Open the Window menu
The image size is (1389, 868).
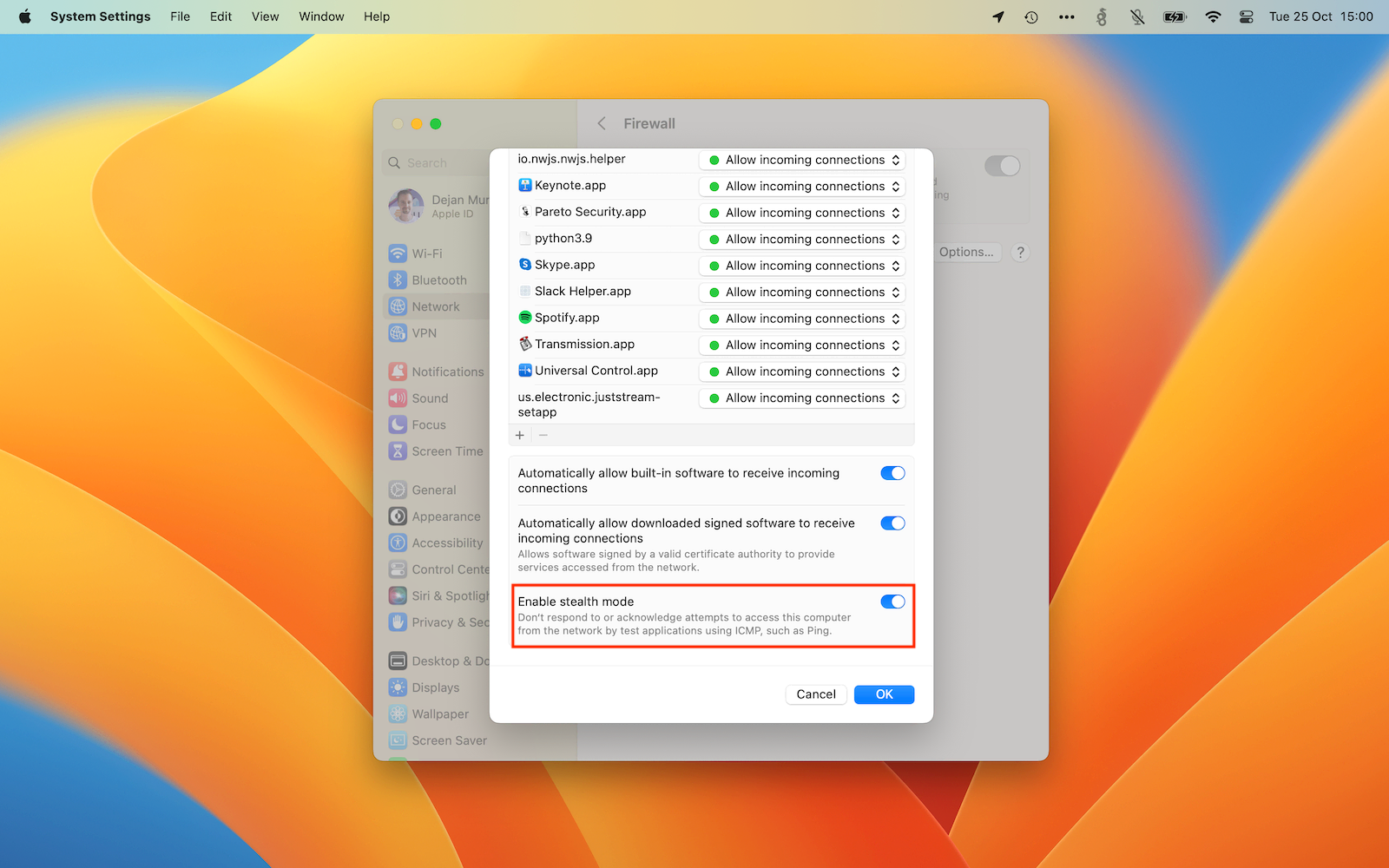click(x=321, y=16)
